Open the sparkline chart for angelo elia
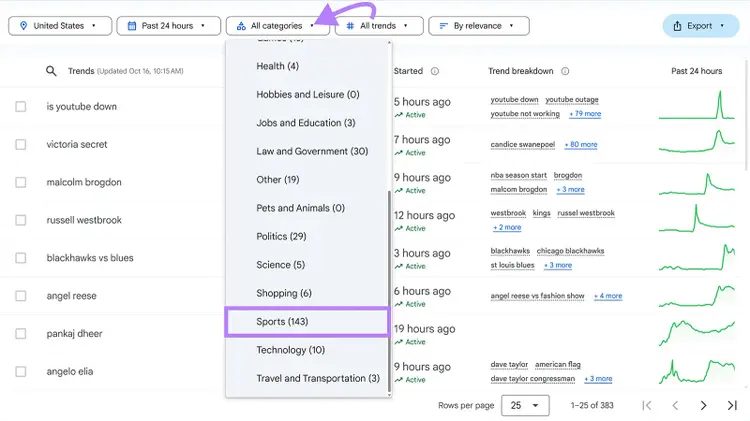750x421 pixels. click(697, 371)
